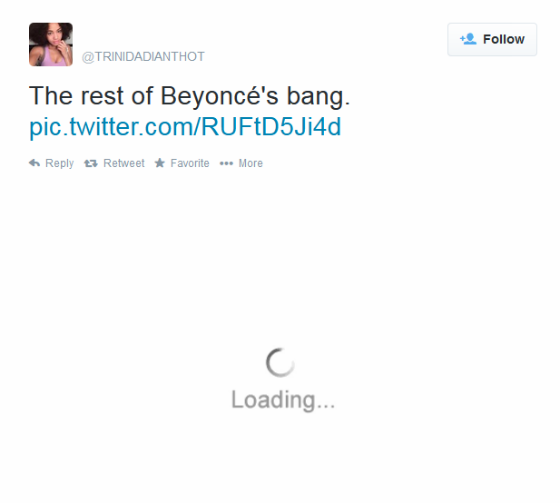Expand the More options label
Viewport: 560px width, 503px height.
(251, 163)
